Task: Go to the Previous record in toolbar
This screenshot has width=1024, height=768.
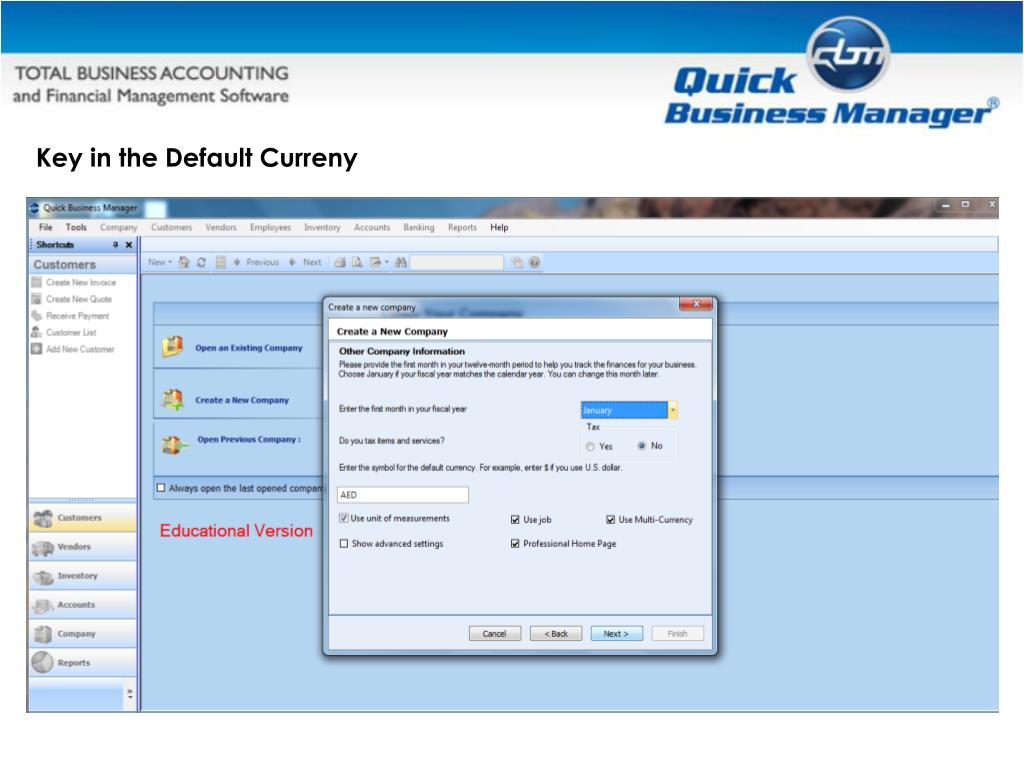Action: tap(257, 263)
